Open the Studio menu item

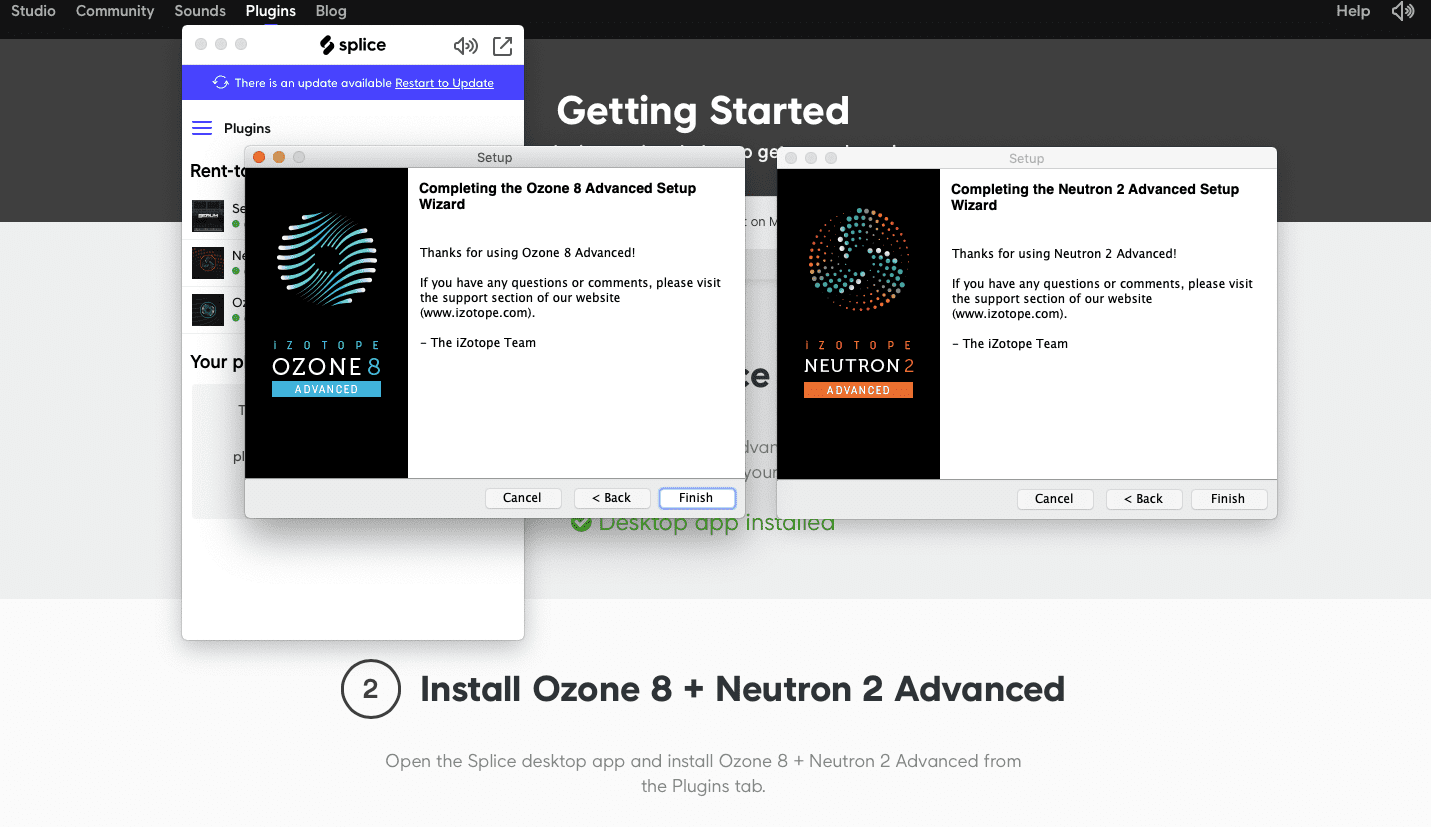(33, 11)
